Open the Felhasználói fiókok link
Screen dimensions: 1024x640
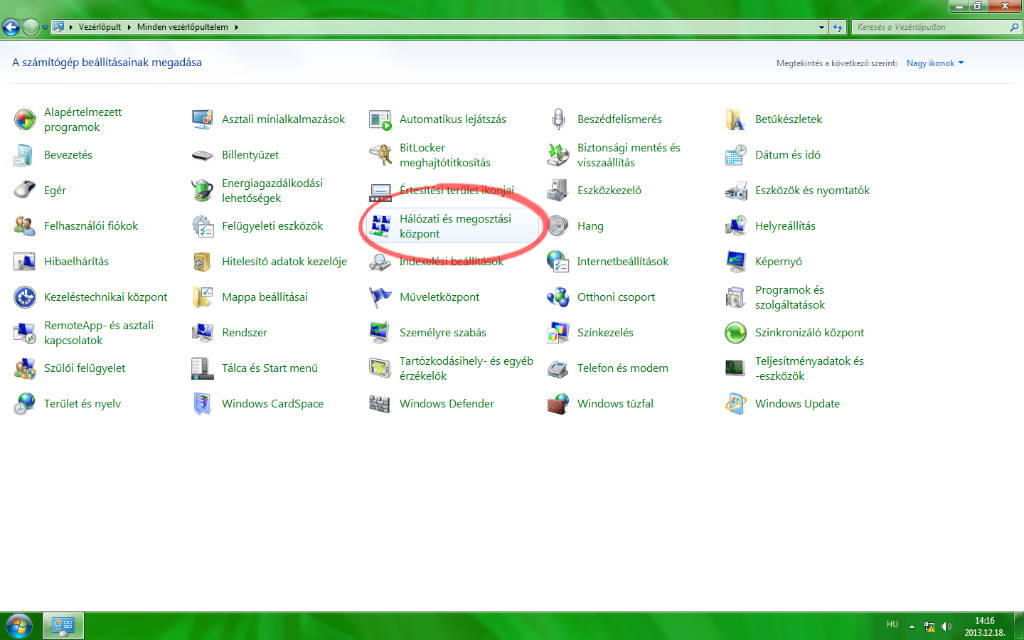click(x=80, y=225)
